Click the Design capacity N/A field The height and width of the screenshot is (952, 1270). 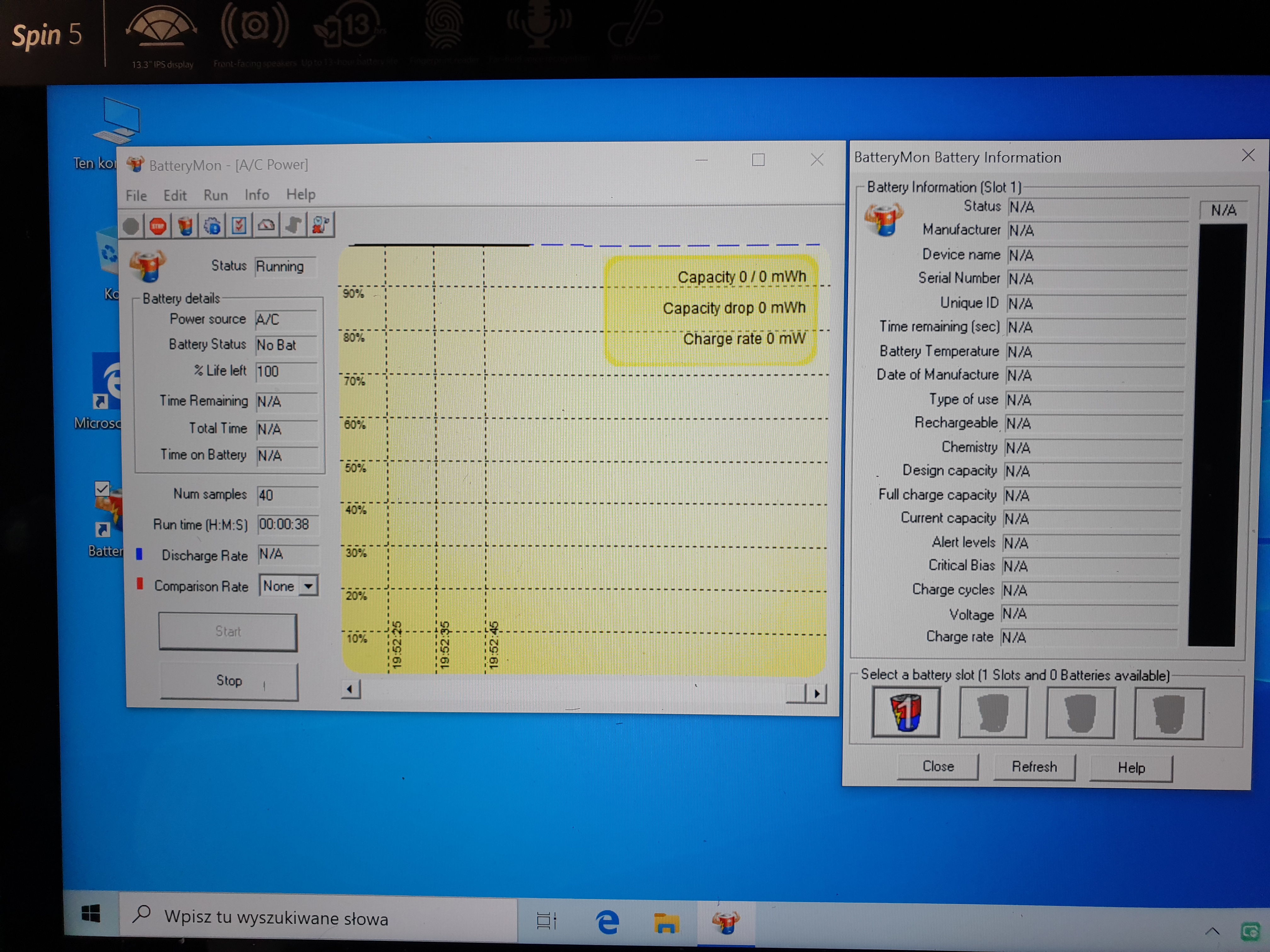coord(1093,472)
